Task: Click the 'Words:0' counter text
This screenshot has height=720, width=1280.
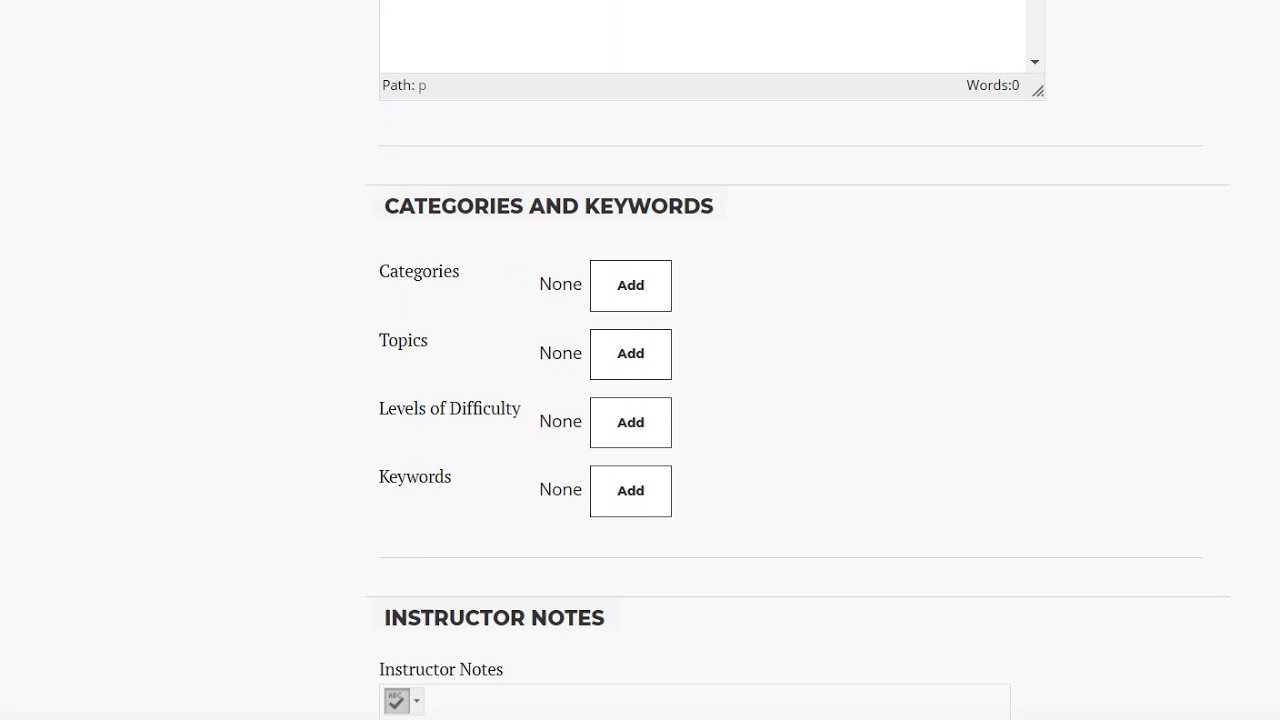Action: point(992,85)
